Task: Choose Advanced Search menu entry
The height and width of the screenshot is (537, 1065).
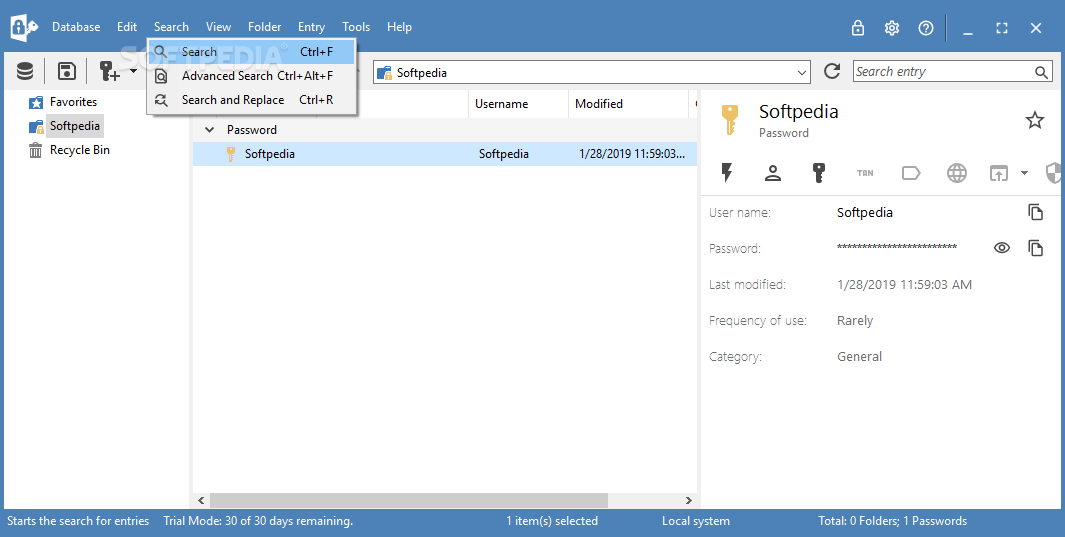Action: pyautogui.click(x=251, y=76)
